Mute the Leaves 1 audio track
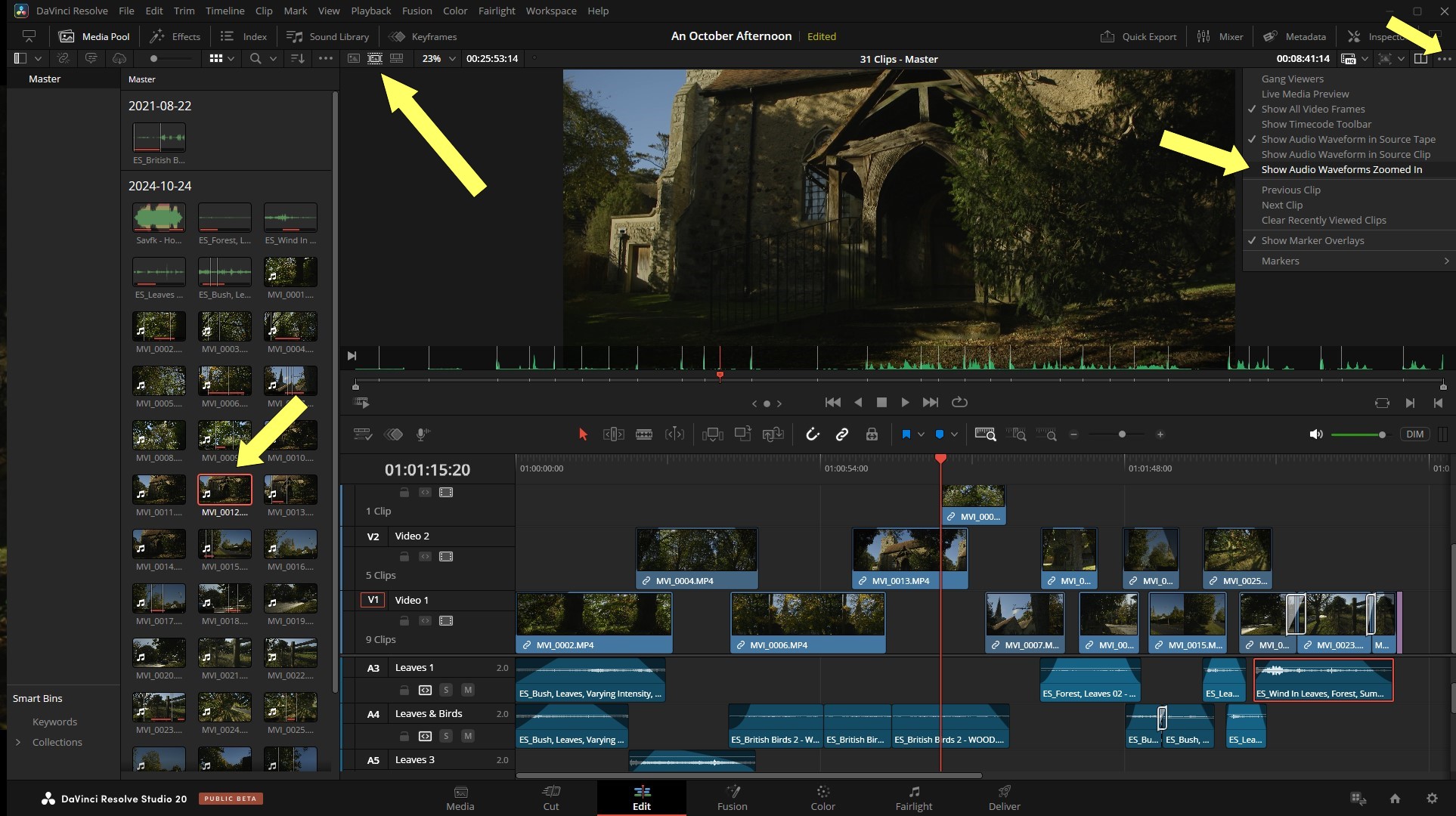The height and width of the screenshot is (816, 1456). pos(468,690)
